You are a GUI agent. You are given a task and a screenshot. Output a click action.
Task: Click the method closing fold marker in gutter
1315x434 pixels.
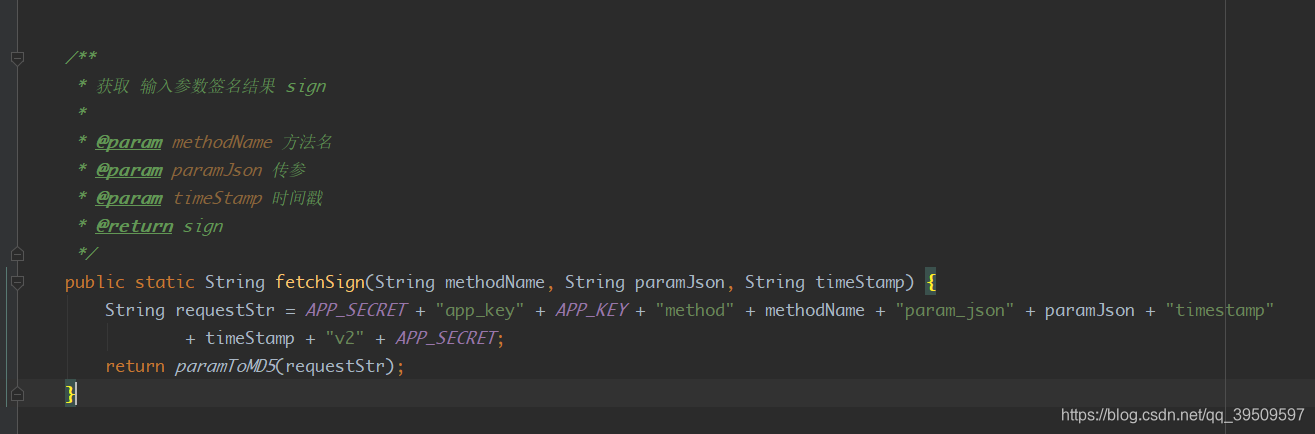pos(17,394)
